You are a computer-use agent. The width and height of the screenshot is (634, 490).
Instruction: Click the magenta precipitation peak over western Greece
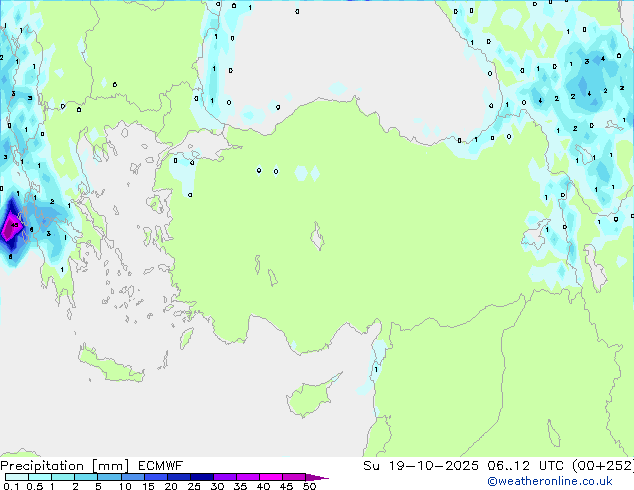pyautogui.click(x=11, y=228)
